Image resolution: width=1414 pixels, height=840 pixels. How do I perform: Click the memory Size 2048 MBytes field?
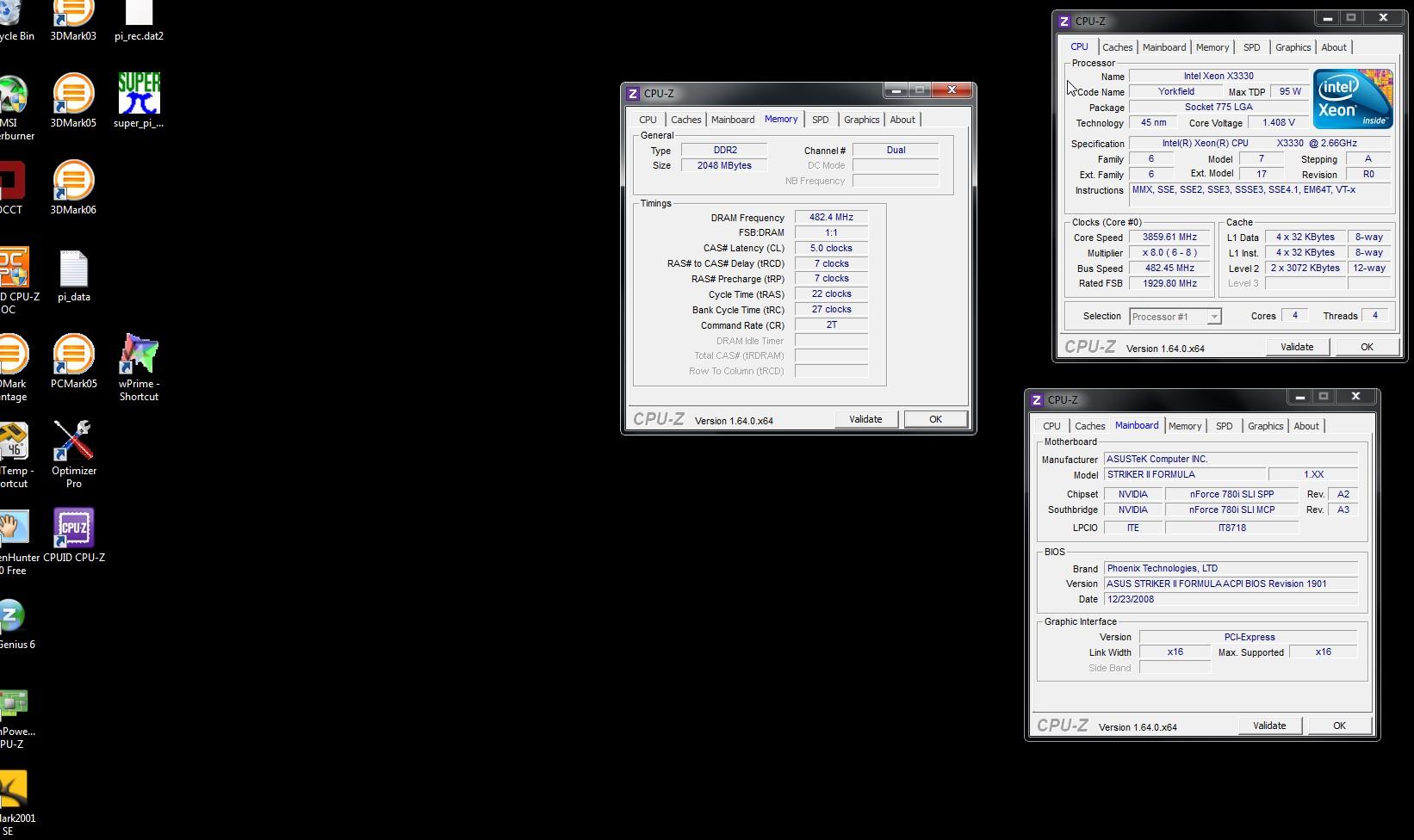pyautogui.click(x=724, y=165)
